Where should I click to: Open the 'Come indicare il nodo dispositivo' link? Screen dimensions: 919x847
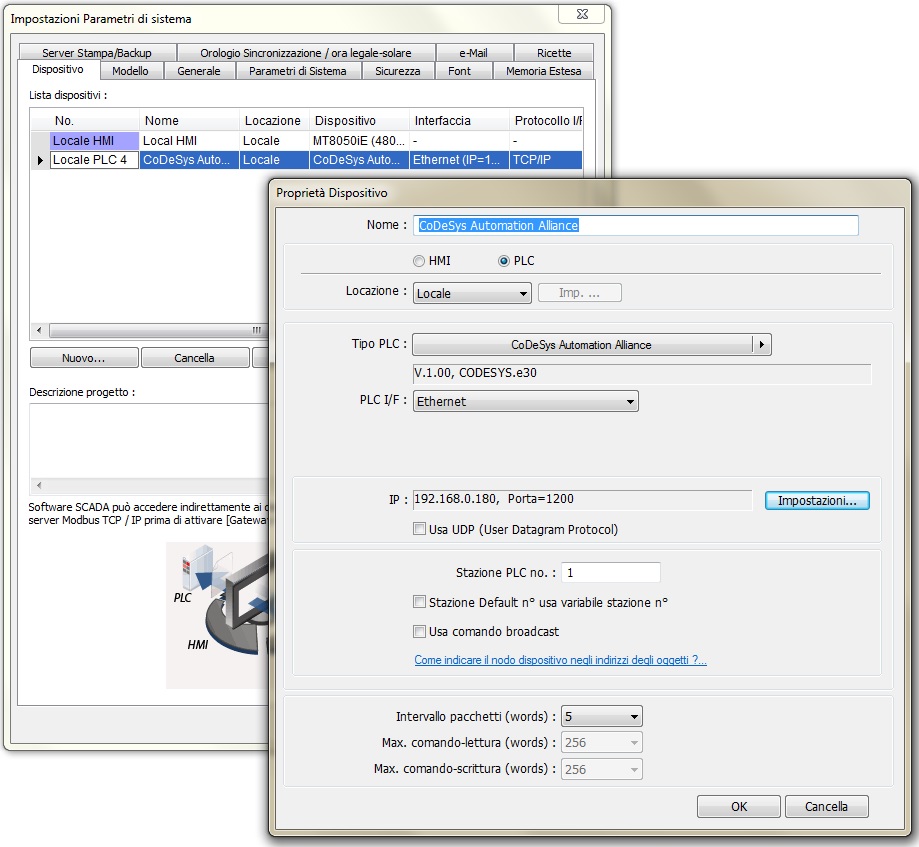[x=560, y=660]
